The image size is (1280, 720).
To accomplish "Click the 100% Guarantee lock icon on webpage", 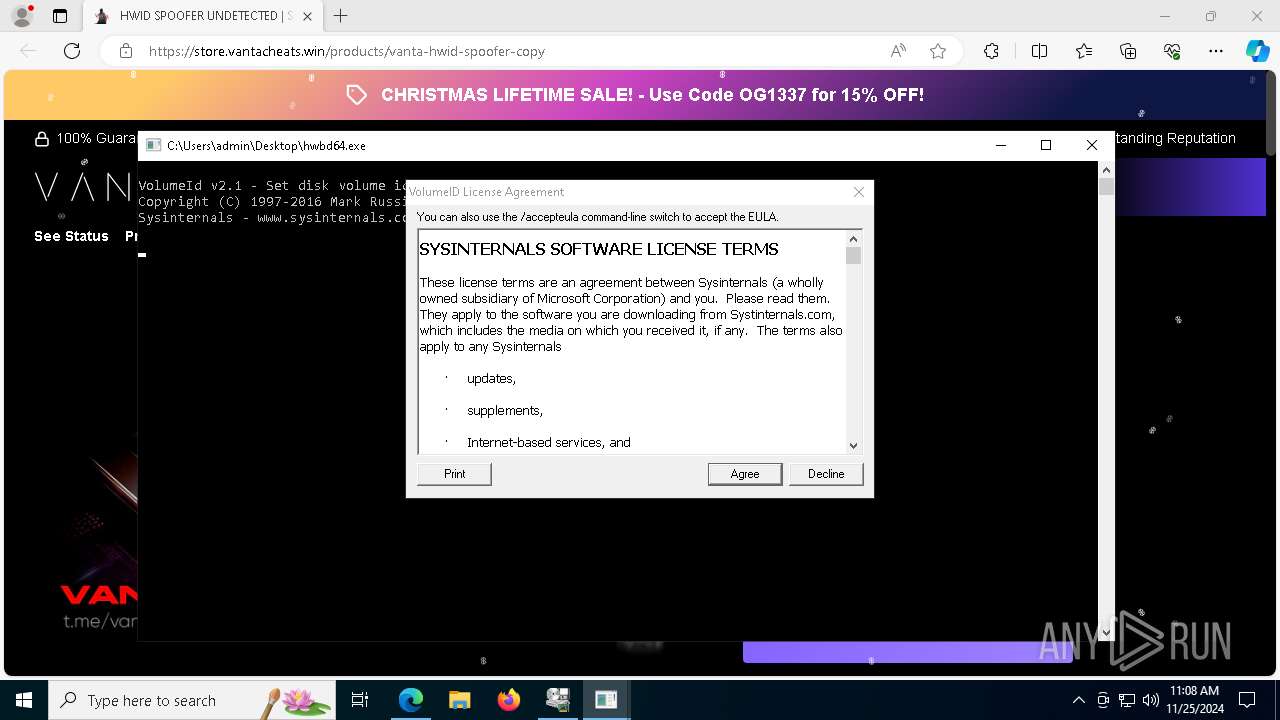I will [x=42, y=139].
